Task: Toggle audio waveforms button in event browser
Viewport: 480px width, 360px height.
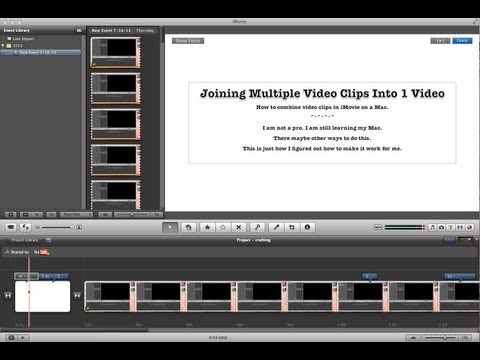Action: [x=105, y=215]
